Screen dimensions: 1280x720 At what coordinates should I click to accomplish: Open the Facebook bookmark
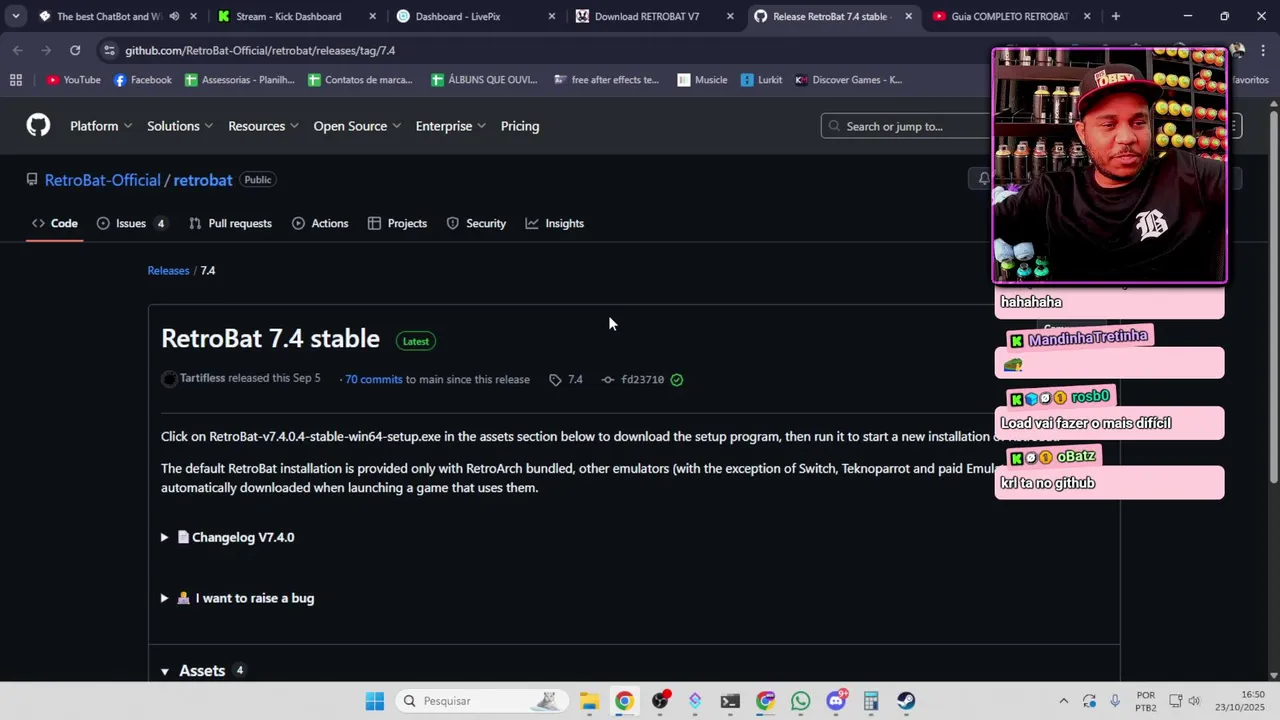[142, 80]
